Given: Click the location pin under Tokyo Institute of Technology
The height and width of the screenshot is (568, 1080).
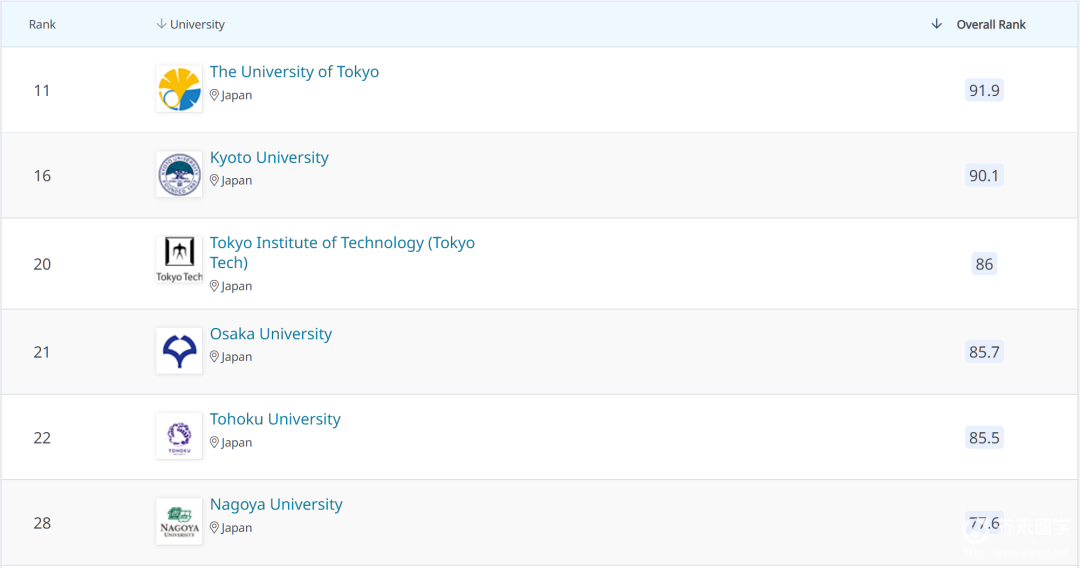Looking at the screenshot, I should 214,286.
